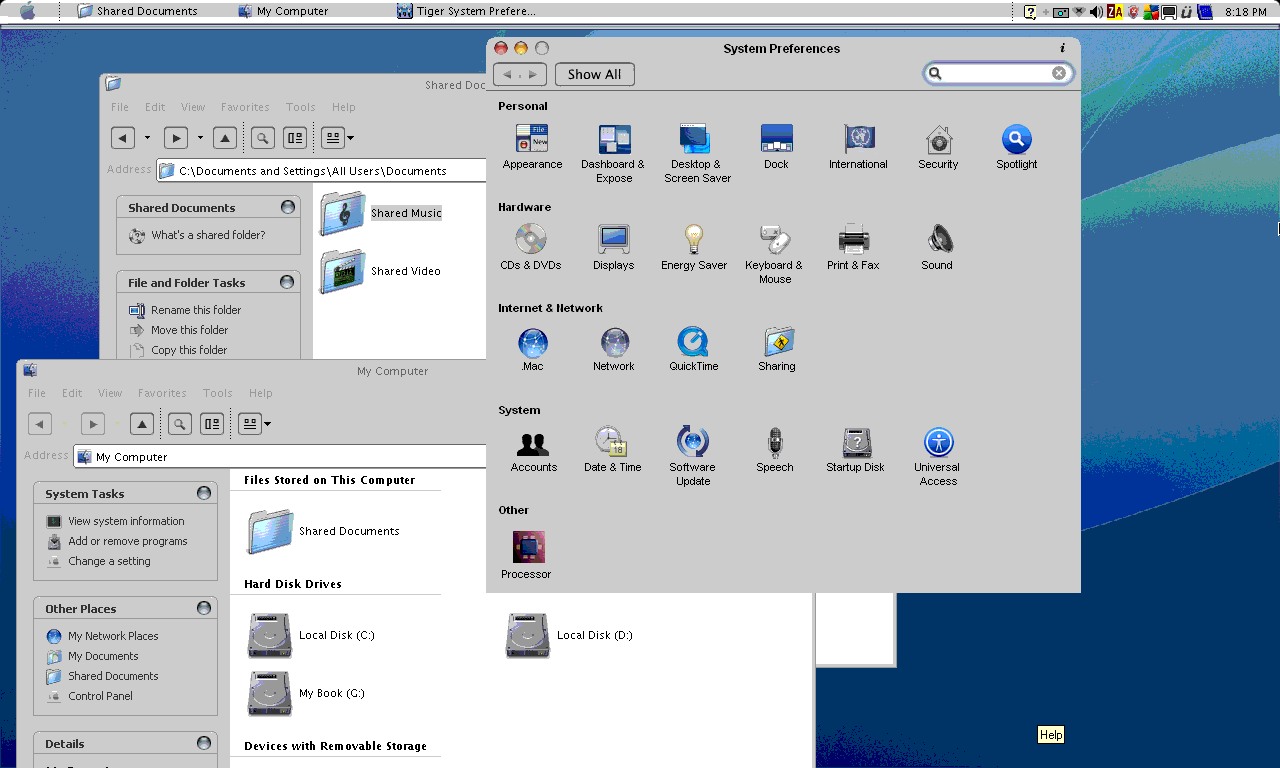This screenshot has width=1280, height=768.
Task: Open the Appearance preferences
Action: [532, 147]
